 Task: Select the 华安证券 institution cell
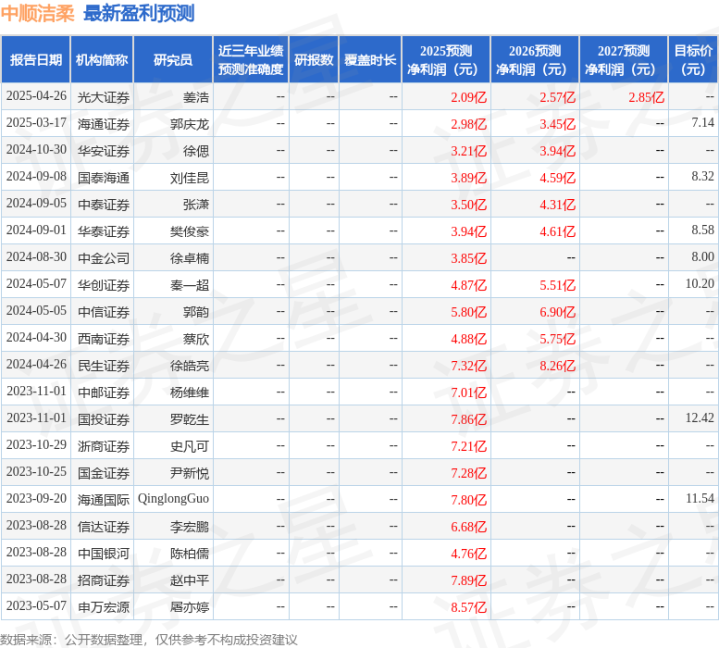(x=103, y=151)
